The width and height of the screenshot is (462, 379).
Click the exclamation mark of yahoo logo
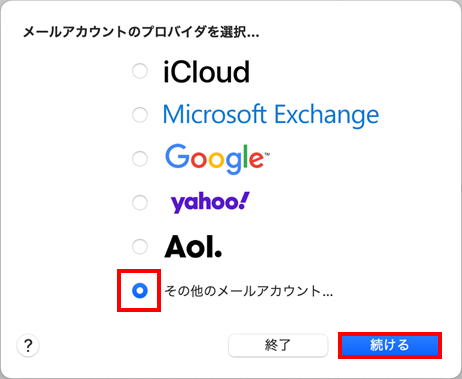tap(244, 200)
